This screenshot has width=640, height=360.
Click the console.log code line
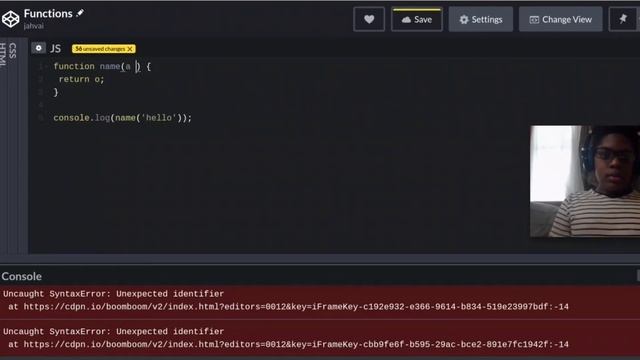[x=122, y=118]
